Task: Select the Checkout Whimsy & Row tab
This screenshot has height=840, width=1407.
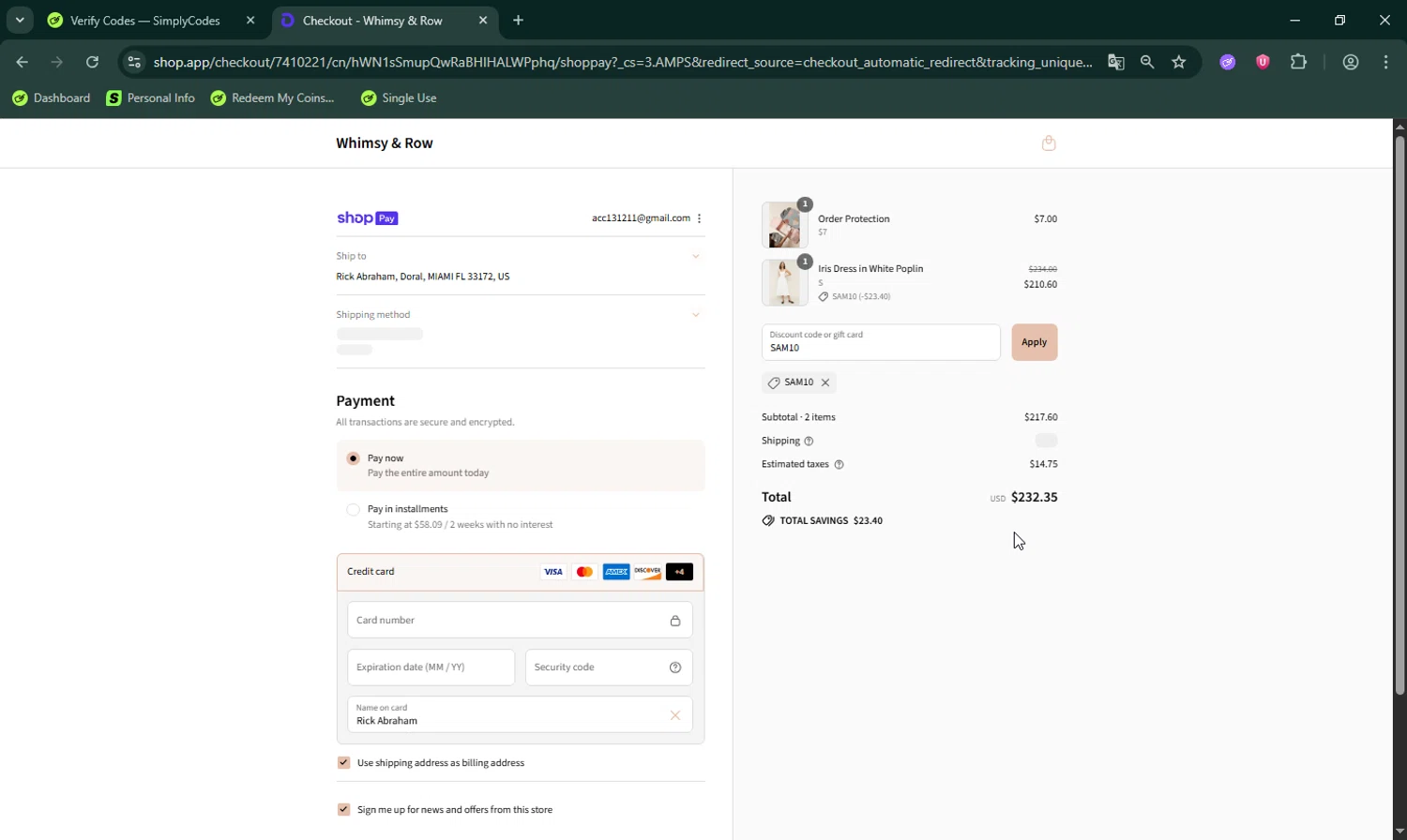Action: pyautogui.click(x=372, y=21)
